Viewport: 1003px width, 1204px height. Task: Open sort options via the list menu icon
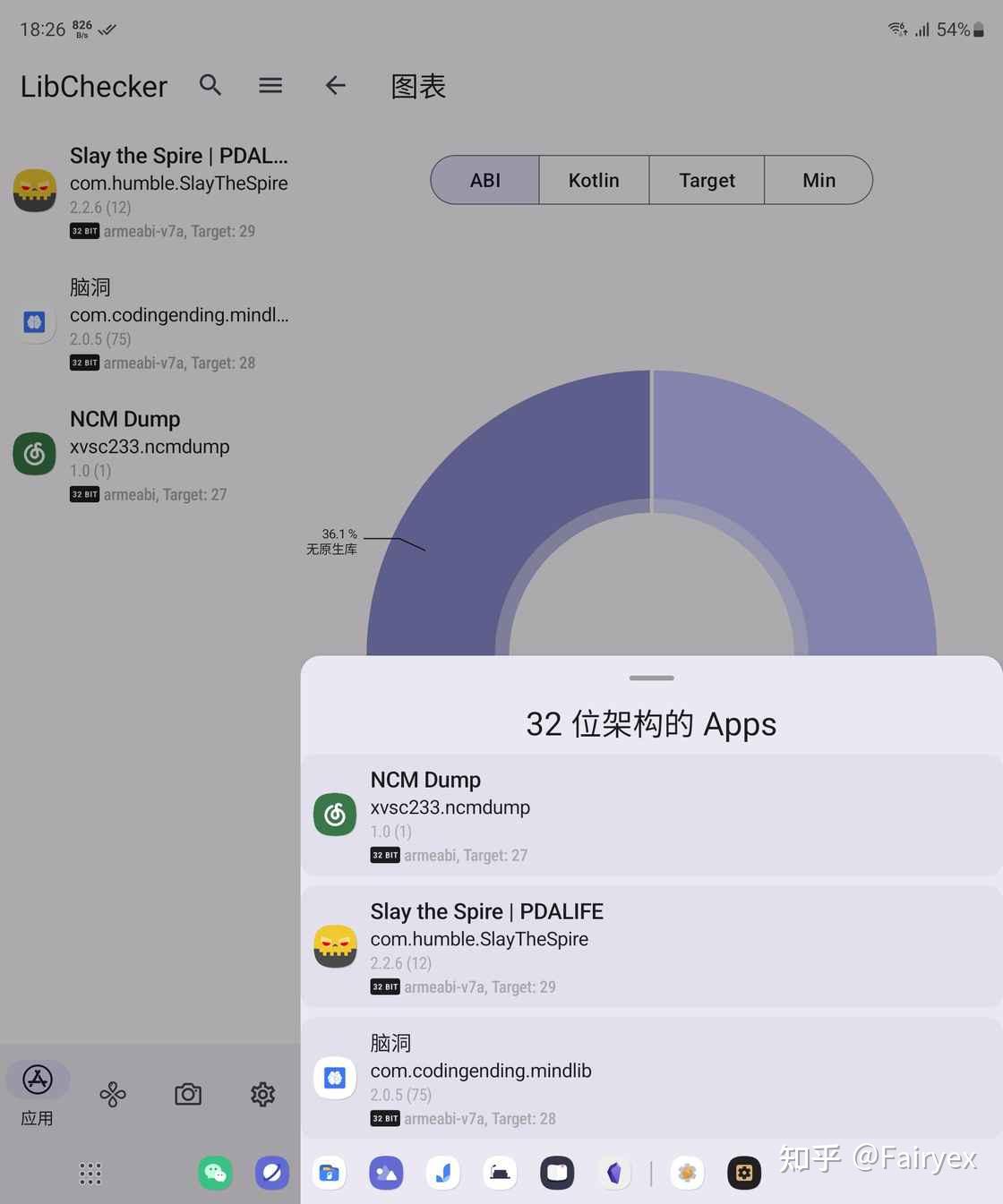point(270,85)
